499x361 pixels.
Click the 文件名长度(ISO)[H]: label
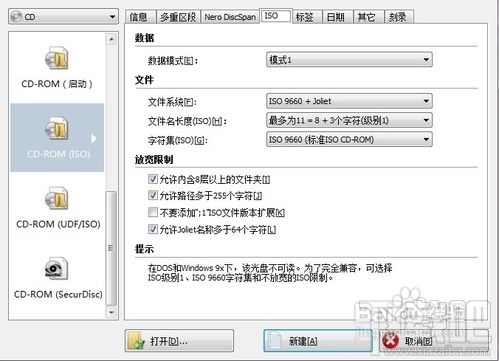[187, 121]
